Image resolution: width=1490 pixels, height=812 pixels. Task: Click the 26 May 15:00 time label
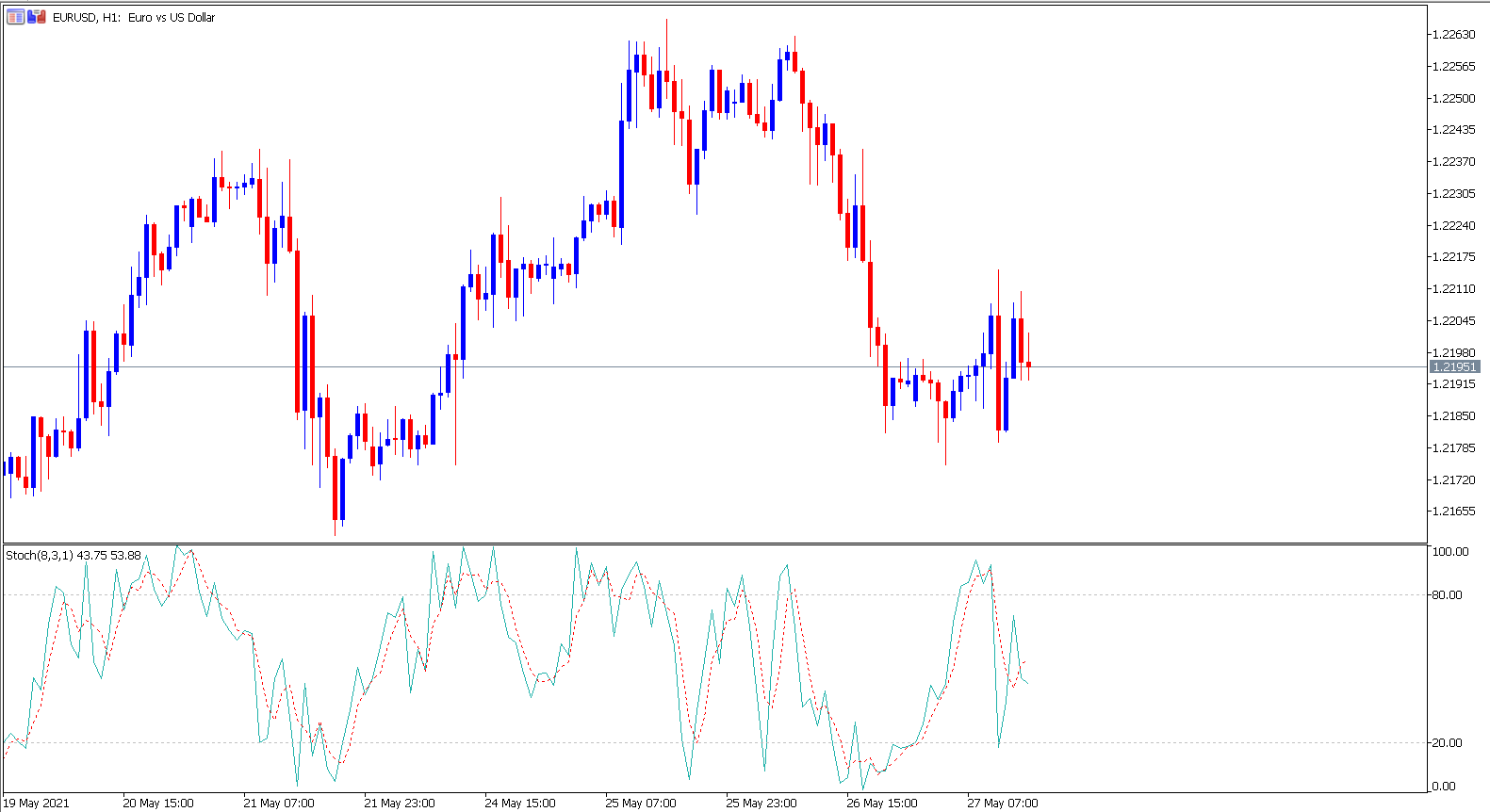[x=882, y=803]
